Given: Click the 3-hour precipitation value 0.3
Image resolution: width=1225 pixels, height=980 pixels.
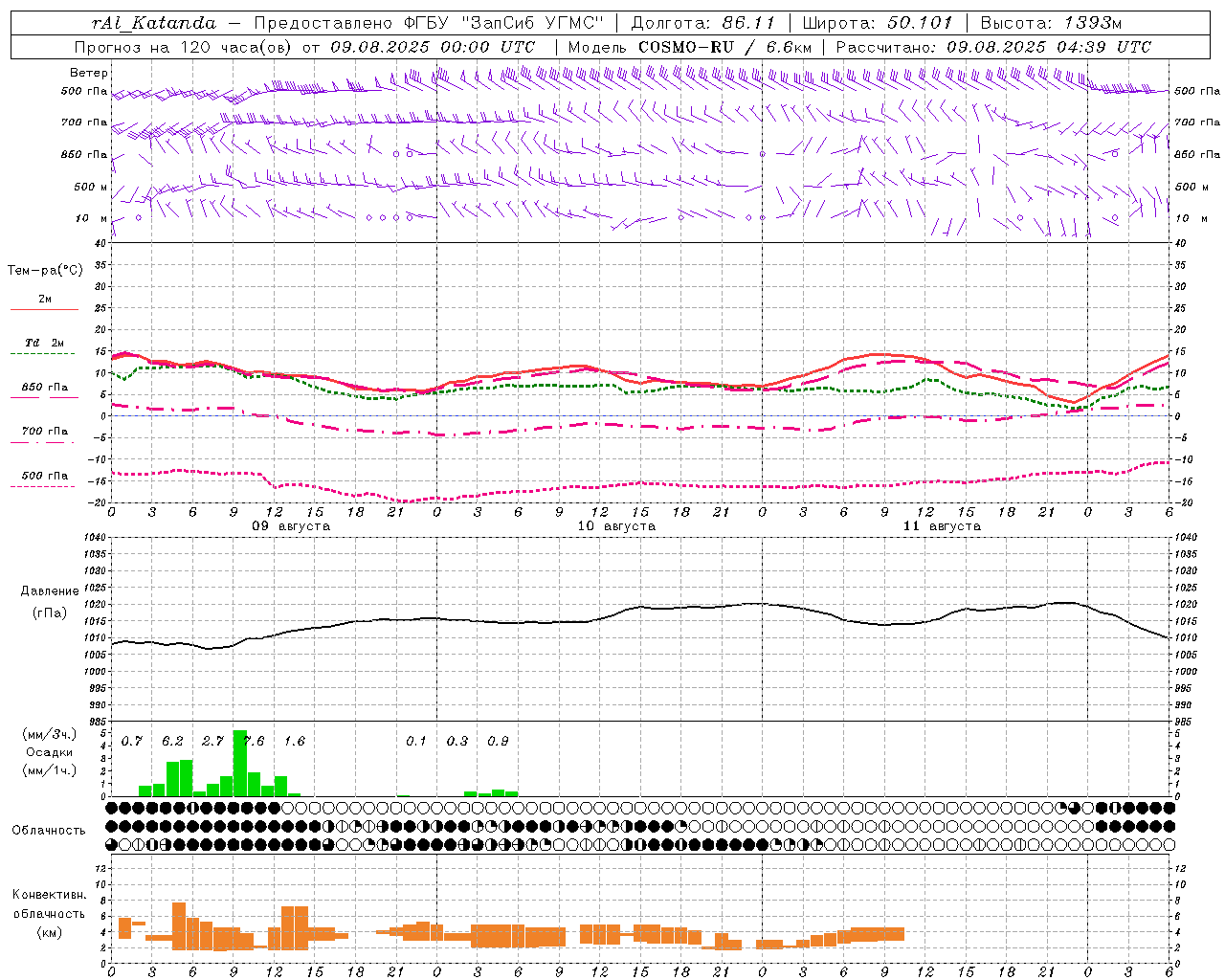Looking at the screenshot, I should (x=457, y=742).
